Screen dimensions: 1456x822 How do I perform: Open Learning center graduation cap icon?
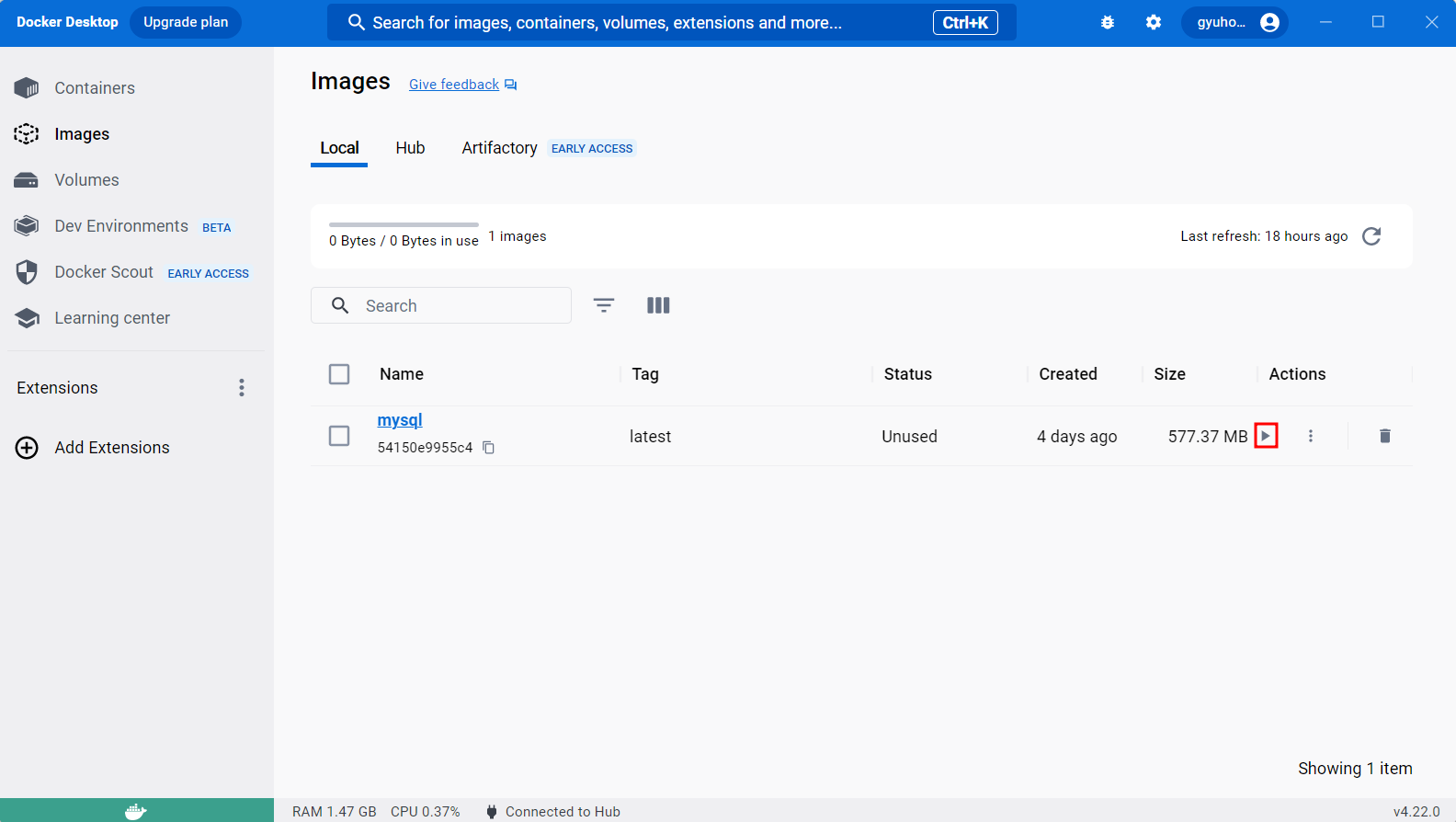click(x=27, y=318)
